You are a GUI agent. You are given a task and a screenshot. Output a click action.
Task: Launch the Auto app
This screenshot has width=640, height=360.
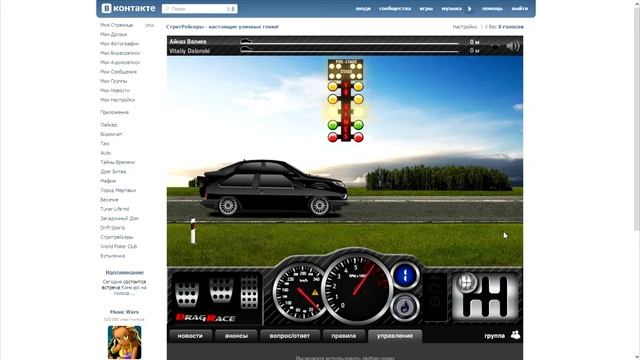click(105, 153)
